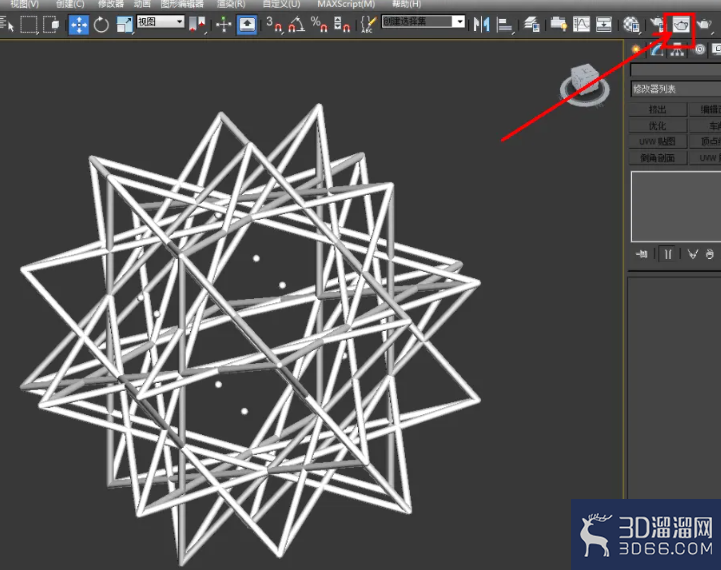Open the MAXScript(M) menu
This screenshot has width=721, height=570.
point(346,4)
